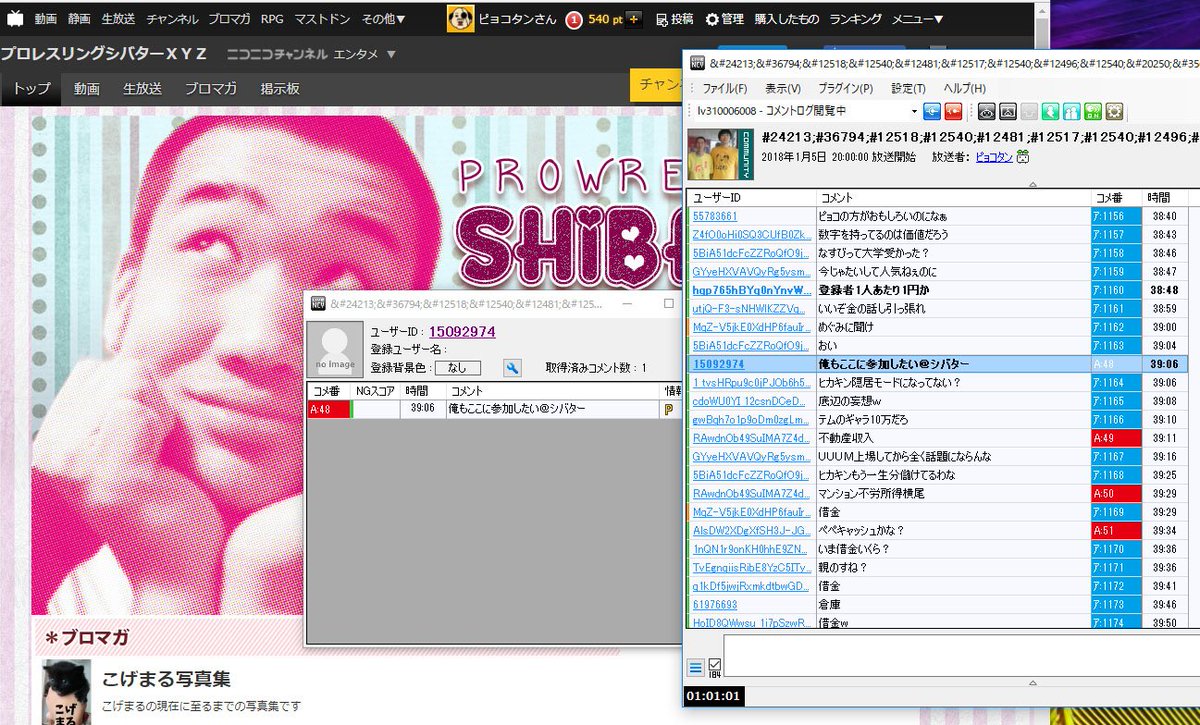Click the yellow チャン button on channel page
Screen dimensions: 1200x725
pyautogui.click(x=657, y=85)
